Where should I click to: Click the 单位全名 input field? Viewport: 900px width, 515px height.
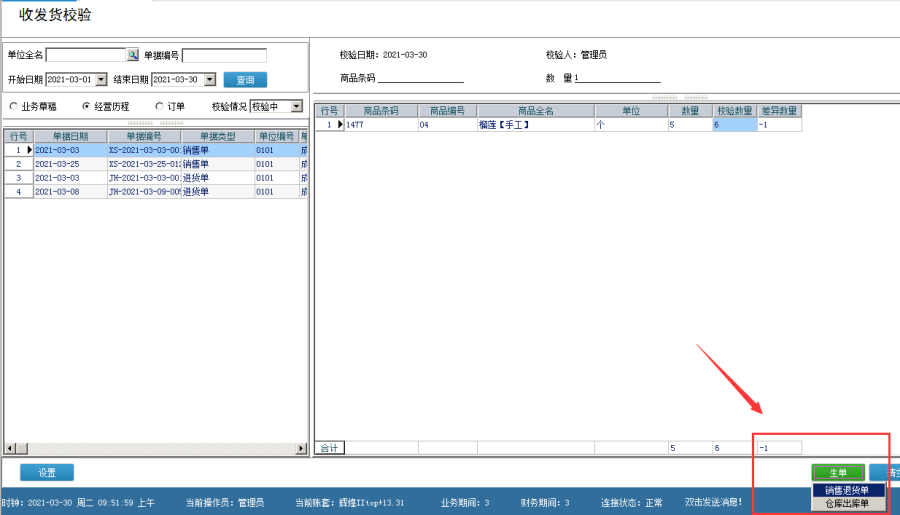coord(85,56)
